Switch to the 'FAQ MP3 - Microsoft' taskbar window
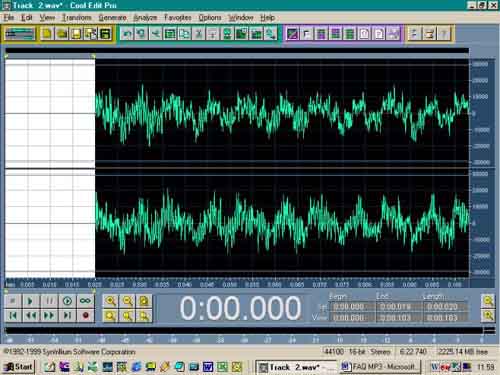 [x=380, y=367]
